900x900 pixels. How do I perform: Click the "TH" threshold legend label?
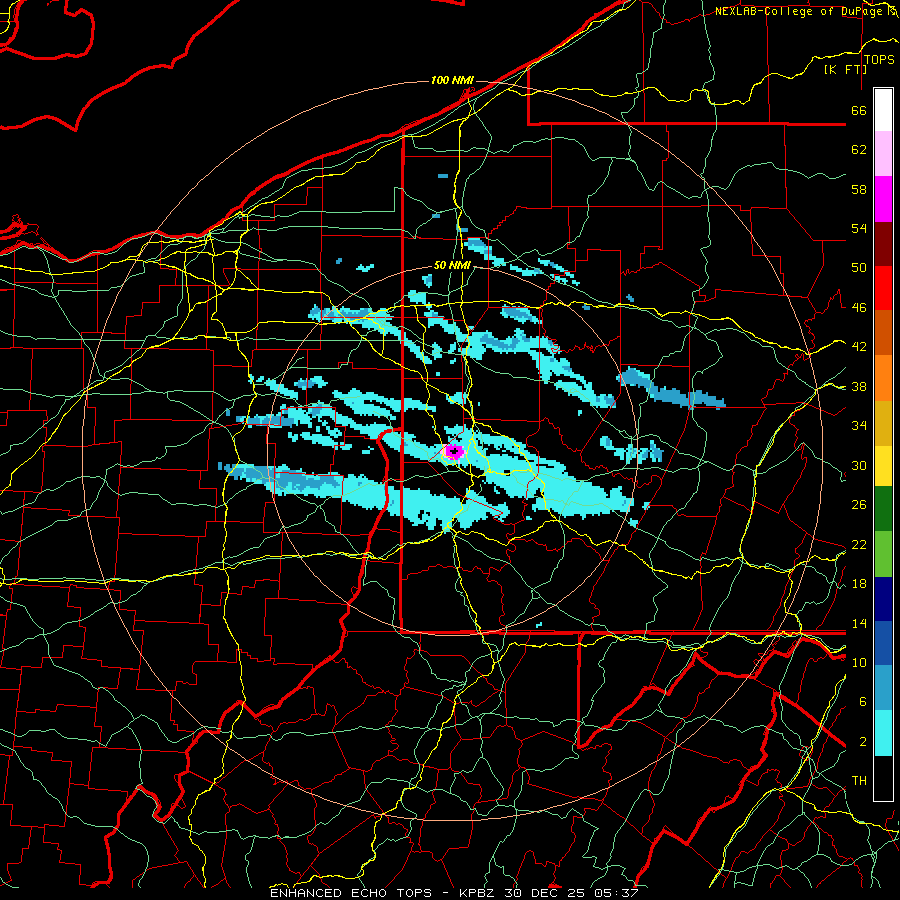click(x=859, y=781)
